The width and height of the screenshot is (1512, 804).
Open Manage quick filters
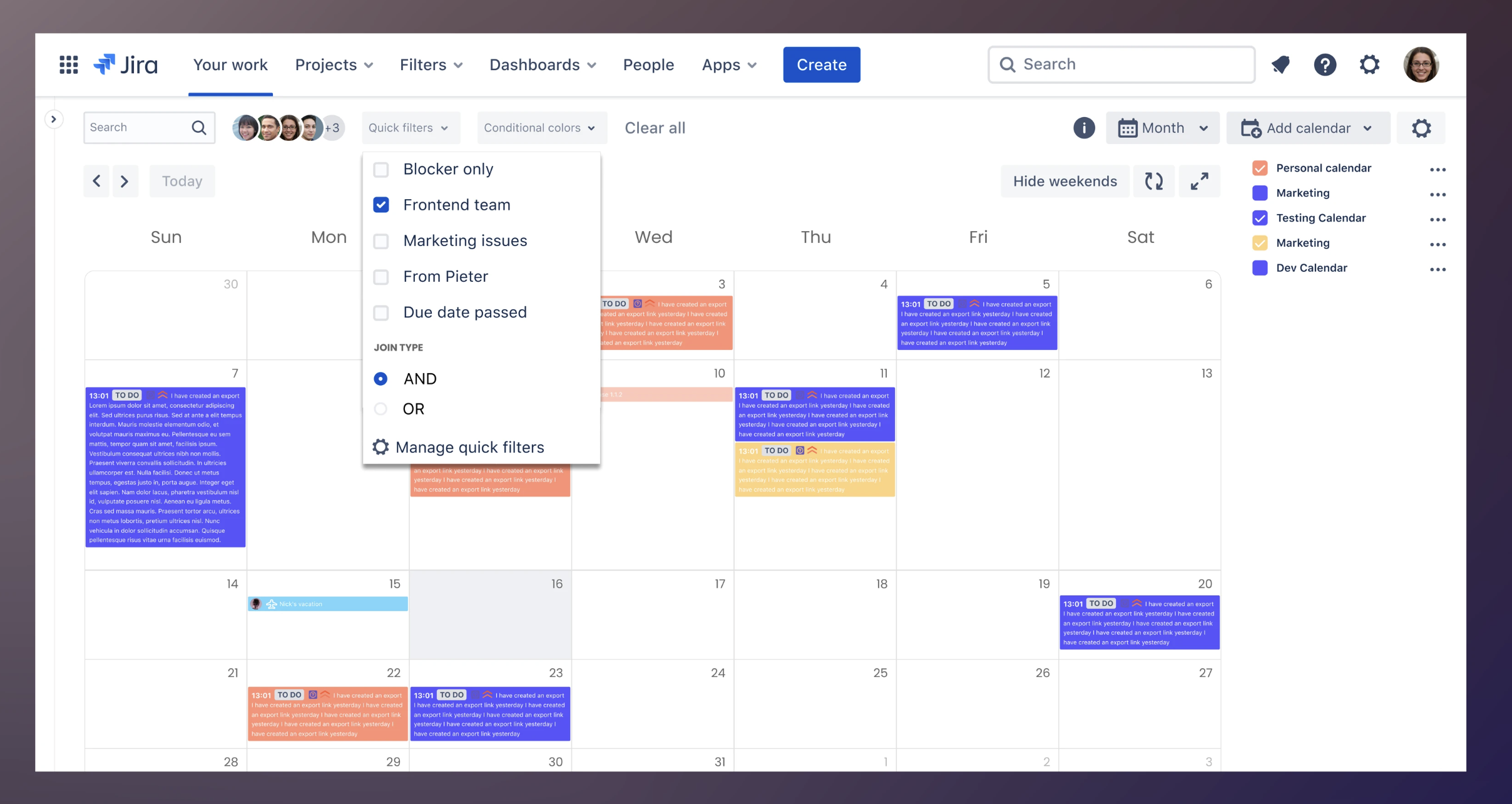coord(470,446)
